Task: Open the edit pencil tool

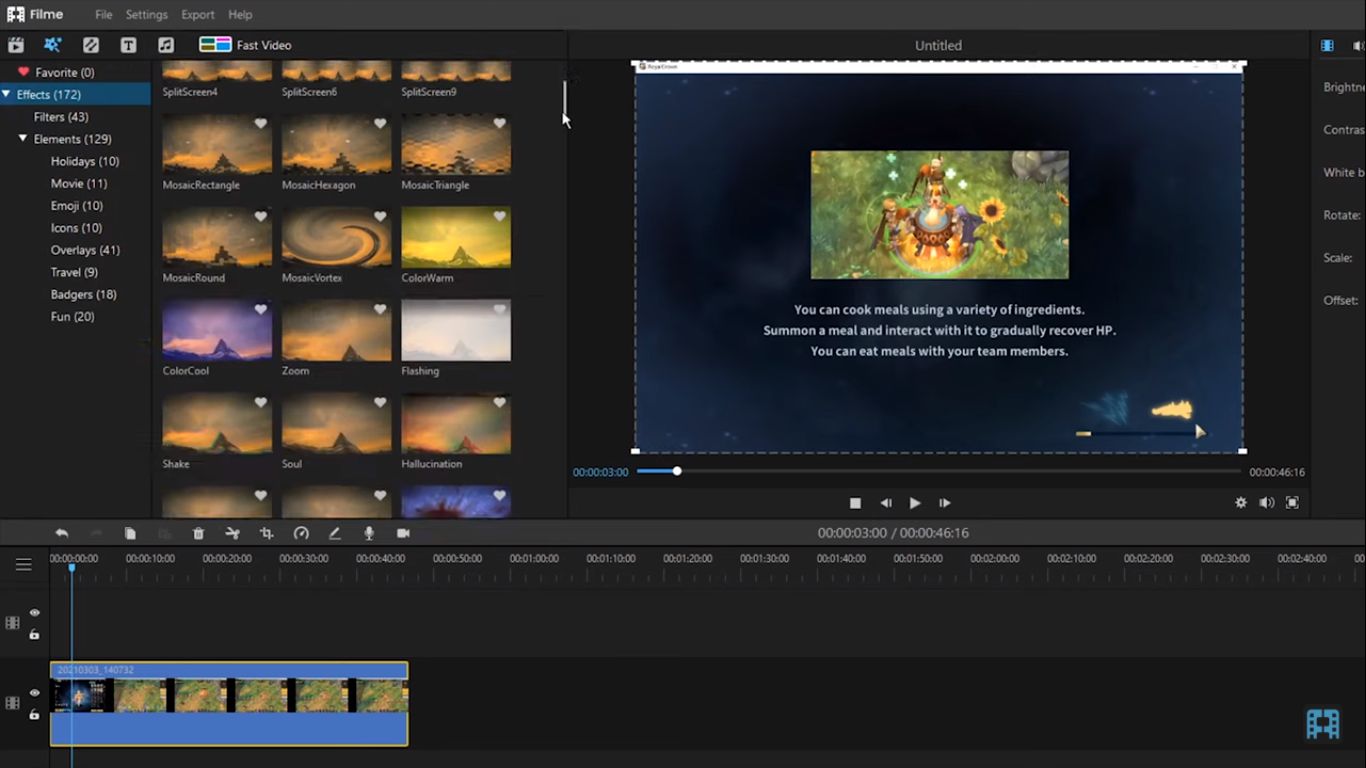Action: [x=335, y=534]
